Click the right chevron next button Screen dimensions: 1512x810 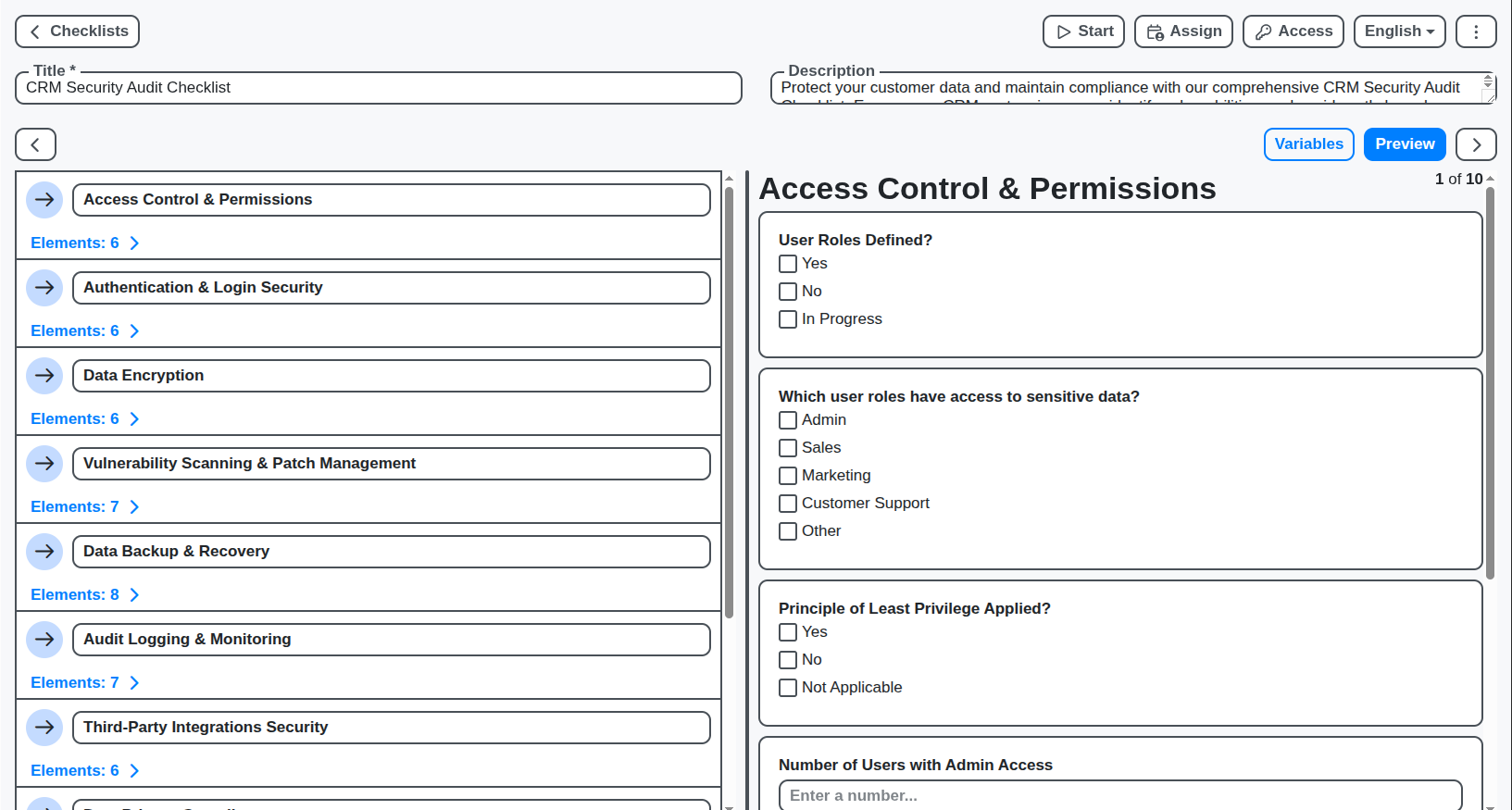[1477, 144]
